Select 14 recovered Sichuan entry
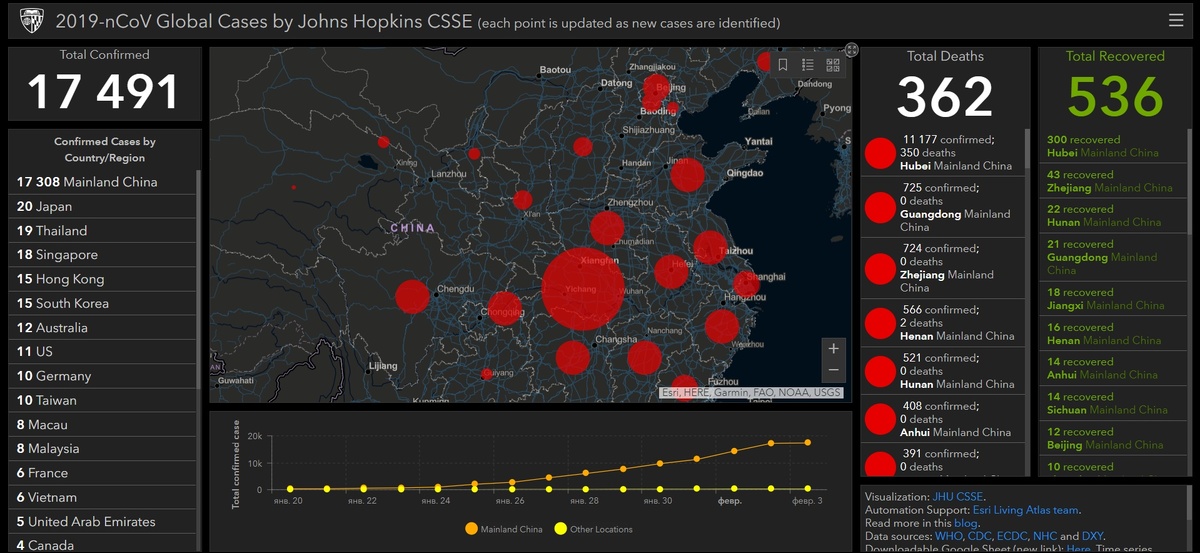This screenshot has height=553, width=1200. tap(1112, 403)
